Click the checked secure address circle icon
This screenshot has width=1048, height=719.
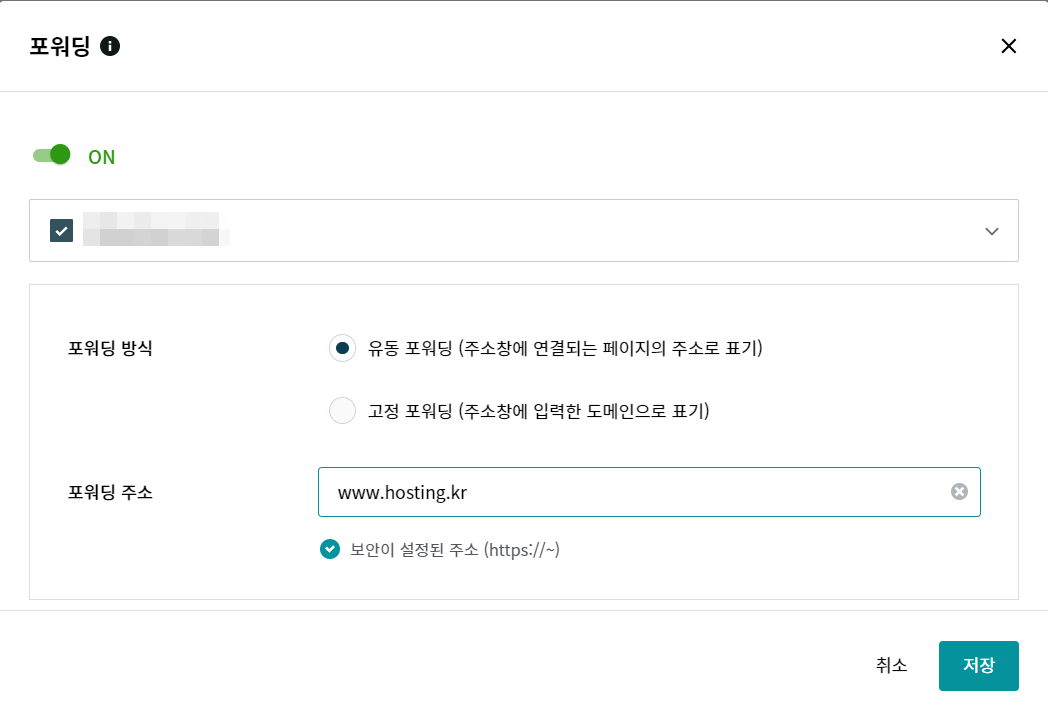pos(329,549)
